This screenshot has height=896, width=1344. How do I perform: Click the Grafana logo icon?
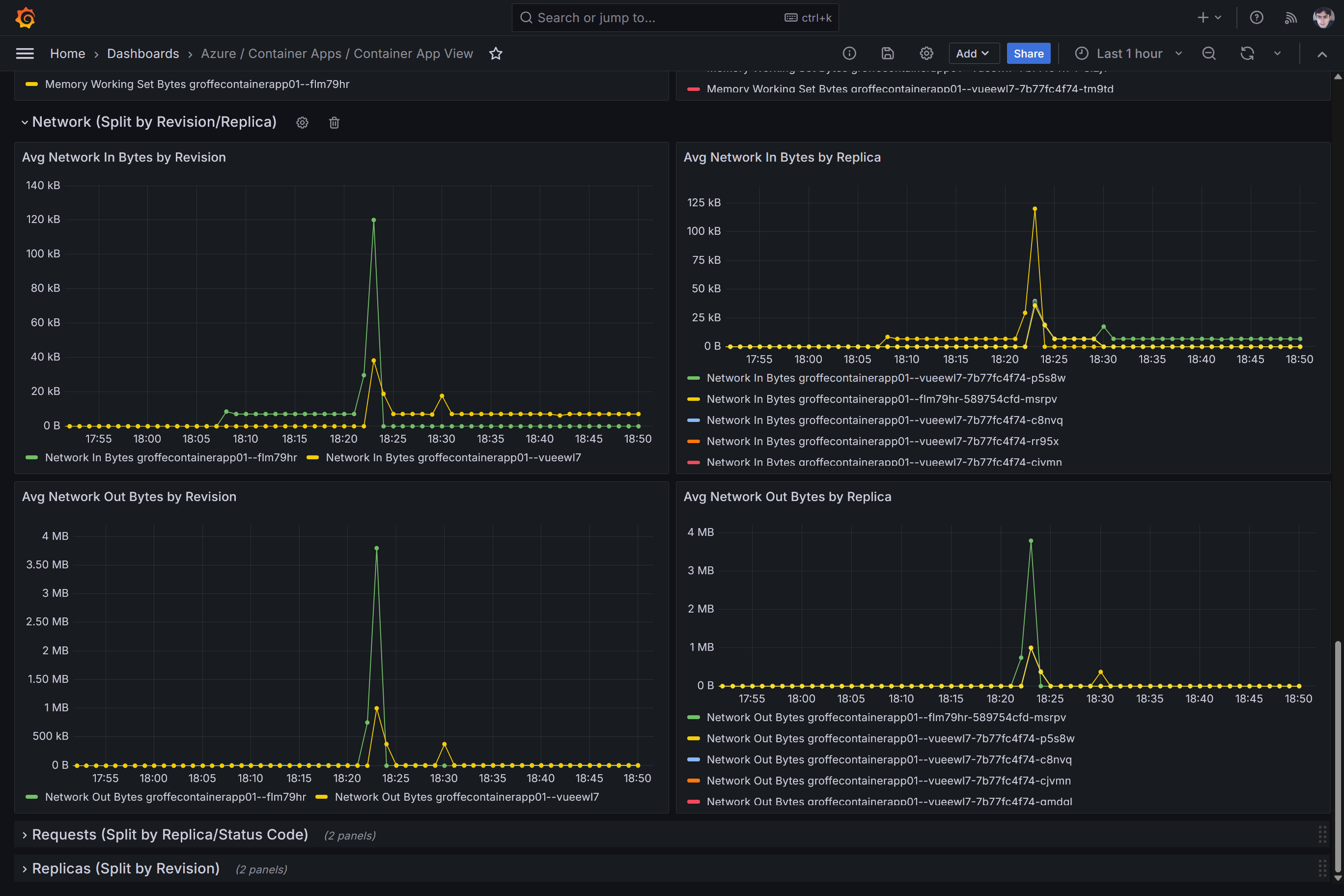[25, 18]
